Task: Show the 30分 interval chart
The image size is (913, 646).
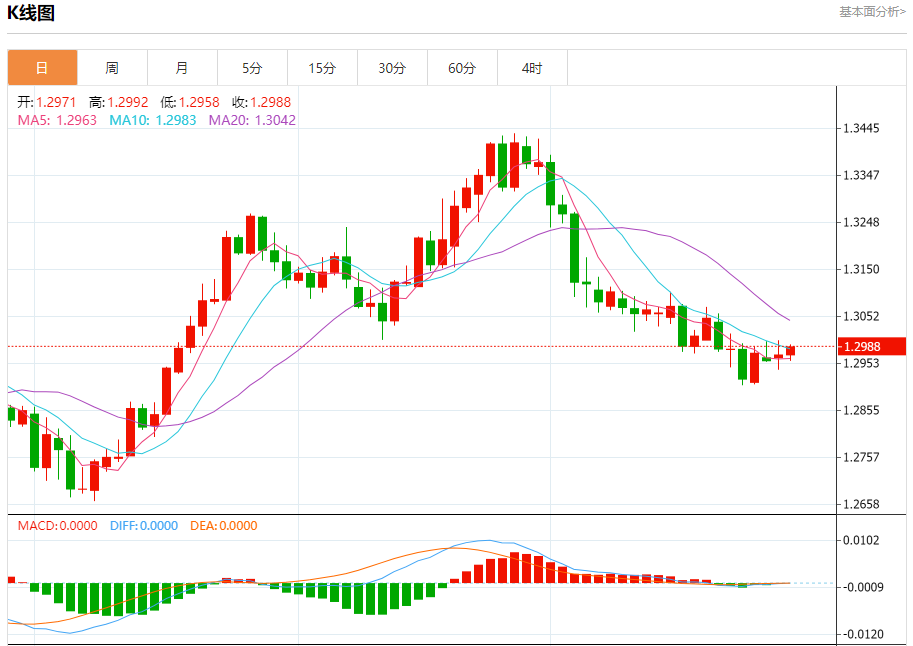Action: [x=392, y=68]
